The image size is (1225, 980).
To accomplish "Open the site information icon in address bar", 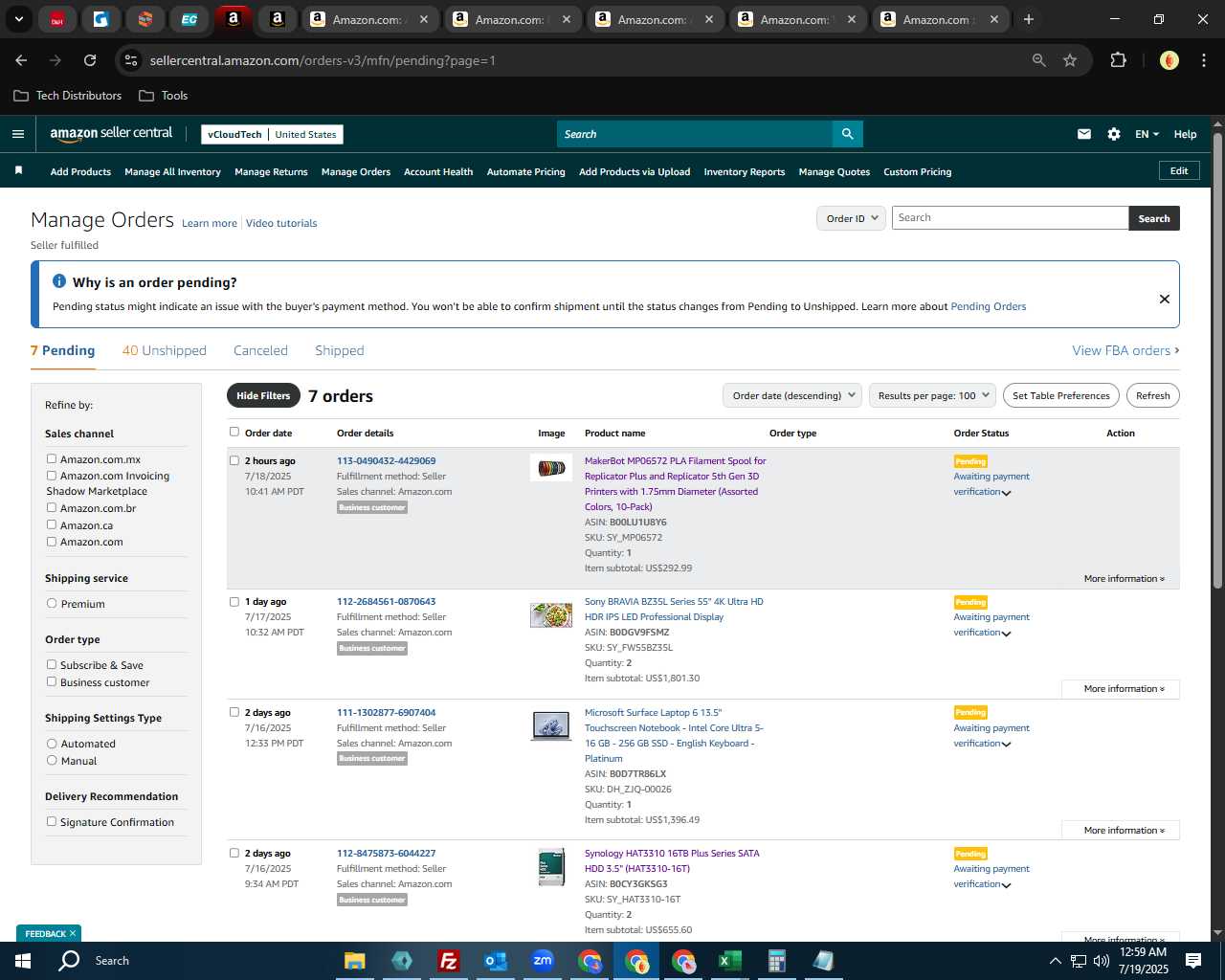I will coord(131,60).
